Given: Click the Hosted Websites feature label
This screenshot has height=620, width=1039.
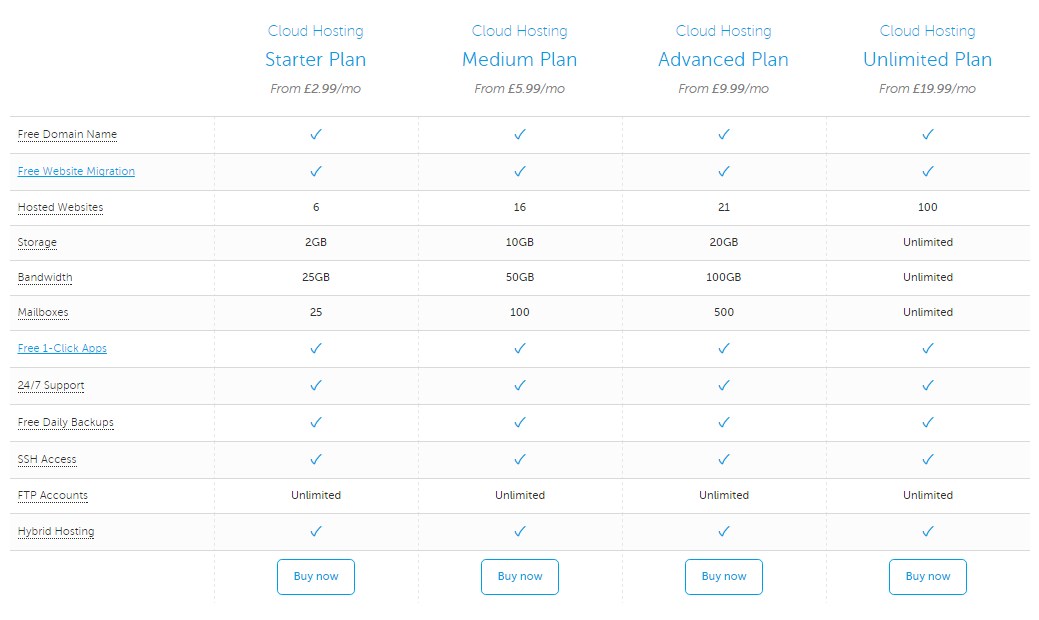Looking at the screenshot, I should (60, 207).
